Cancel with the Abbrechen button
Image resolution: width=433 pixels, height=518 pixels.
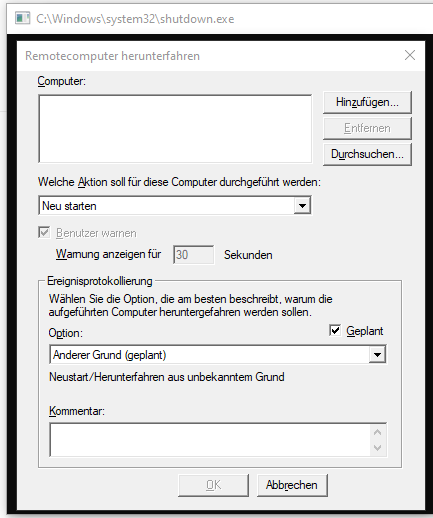pos(292,485)
